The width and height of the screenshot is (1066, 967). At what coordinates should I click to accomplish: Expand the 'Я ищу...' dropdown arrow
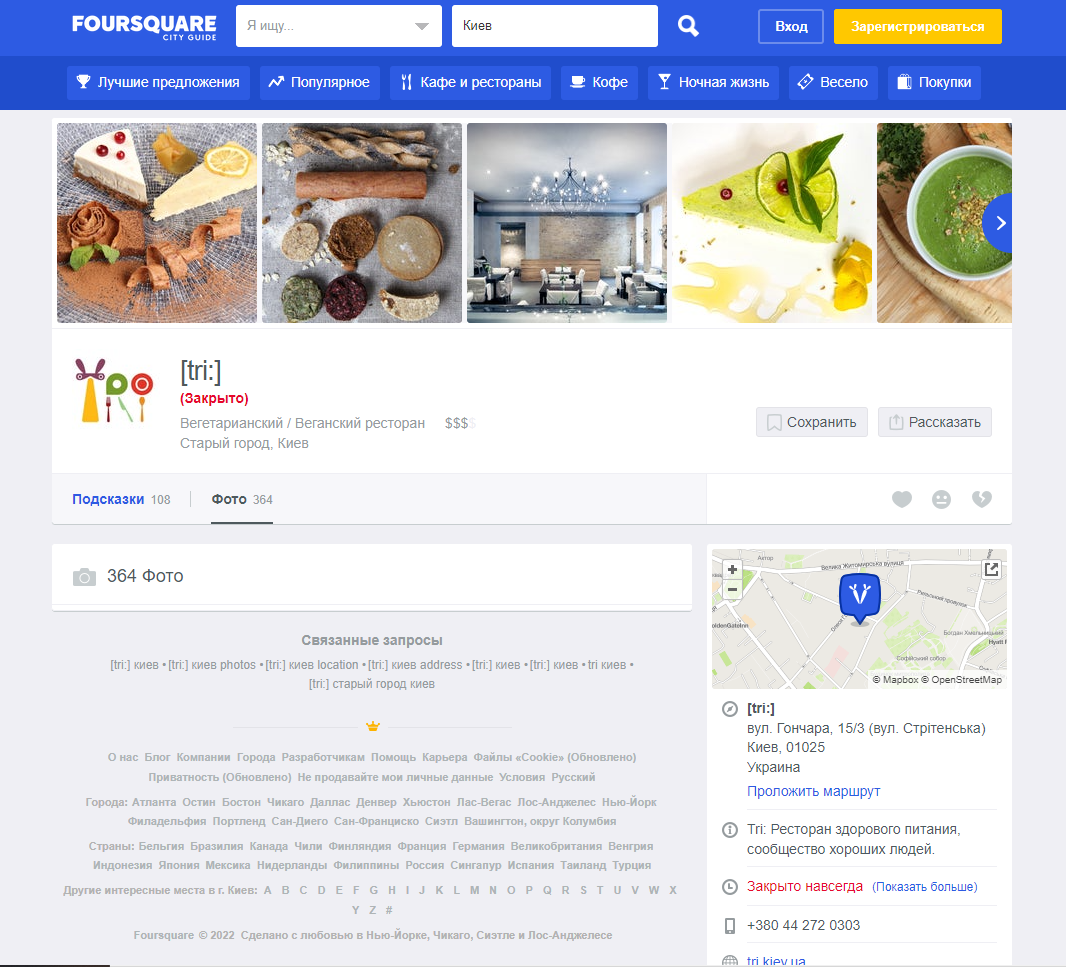[422, 26]
